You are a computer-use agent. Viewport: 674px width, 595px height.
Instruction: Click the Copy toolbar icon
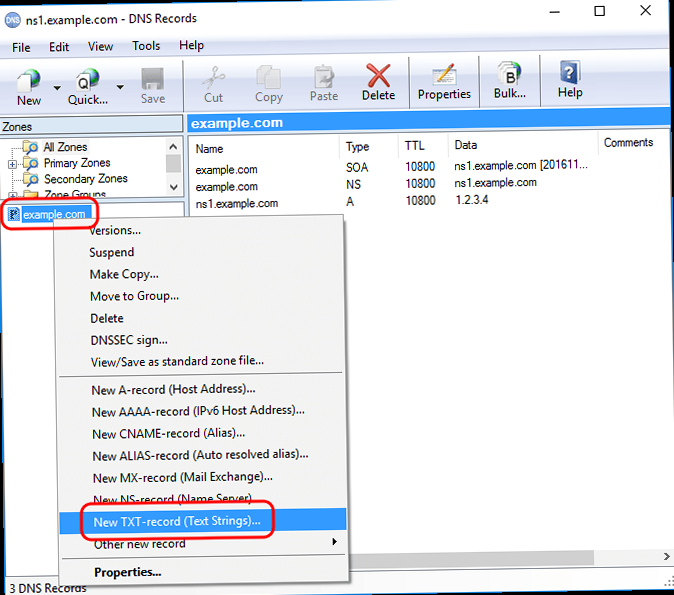268,82
